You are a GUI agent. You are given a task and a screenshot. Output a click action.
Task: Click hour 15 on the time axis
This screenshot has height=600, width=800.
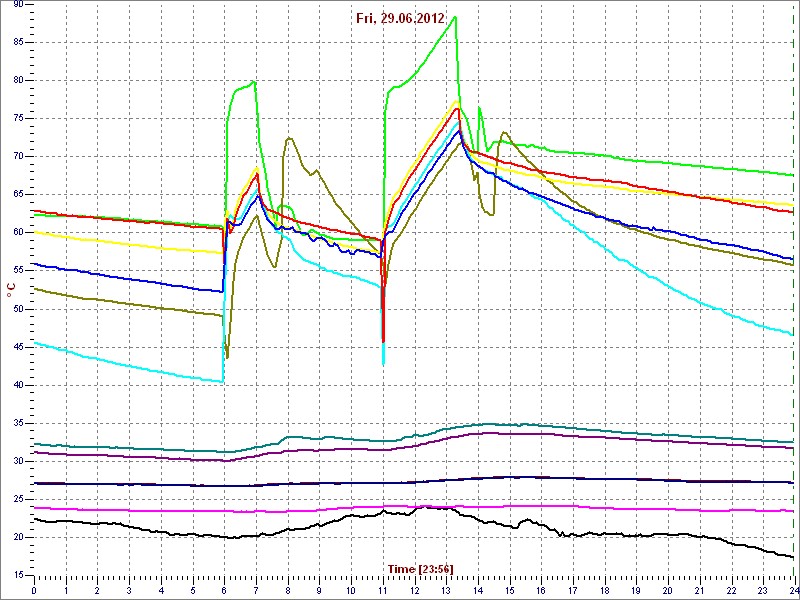point(510,590)
